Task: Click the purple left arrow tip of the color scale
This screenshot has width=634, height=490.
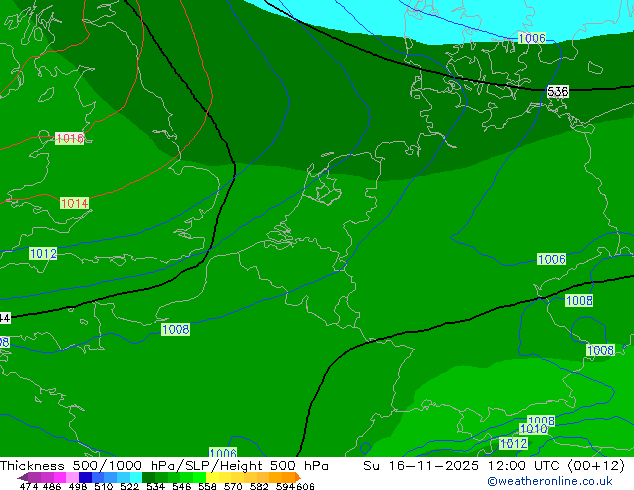Action: pyautogui.click(x=22, y=478)
